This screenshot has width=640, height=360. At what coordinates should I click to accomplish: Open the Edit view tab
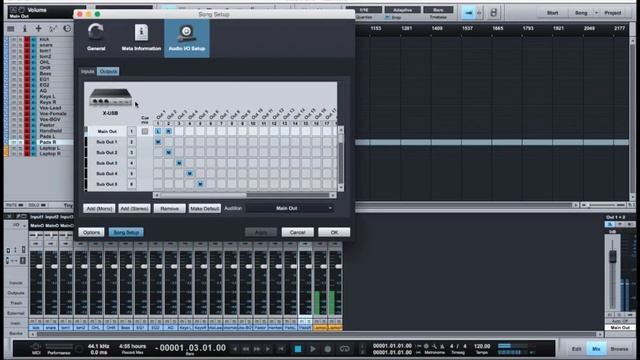pos(576,349)
